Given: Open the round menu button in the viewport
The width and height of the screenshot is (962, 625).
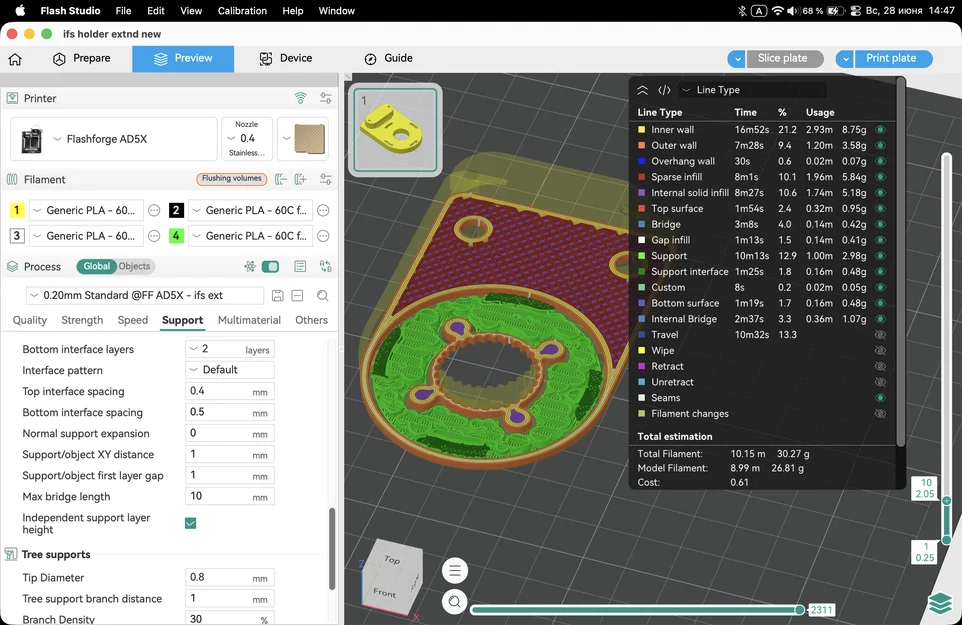Looking at the screenshot, I should (x=455, y=571).
